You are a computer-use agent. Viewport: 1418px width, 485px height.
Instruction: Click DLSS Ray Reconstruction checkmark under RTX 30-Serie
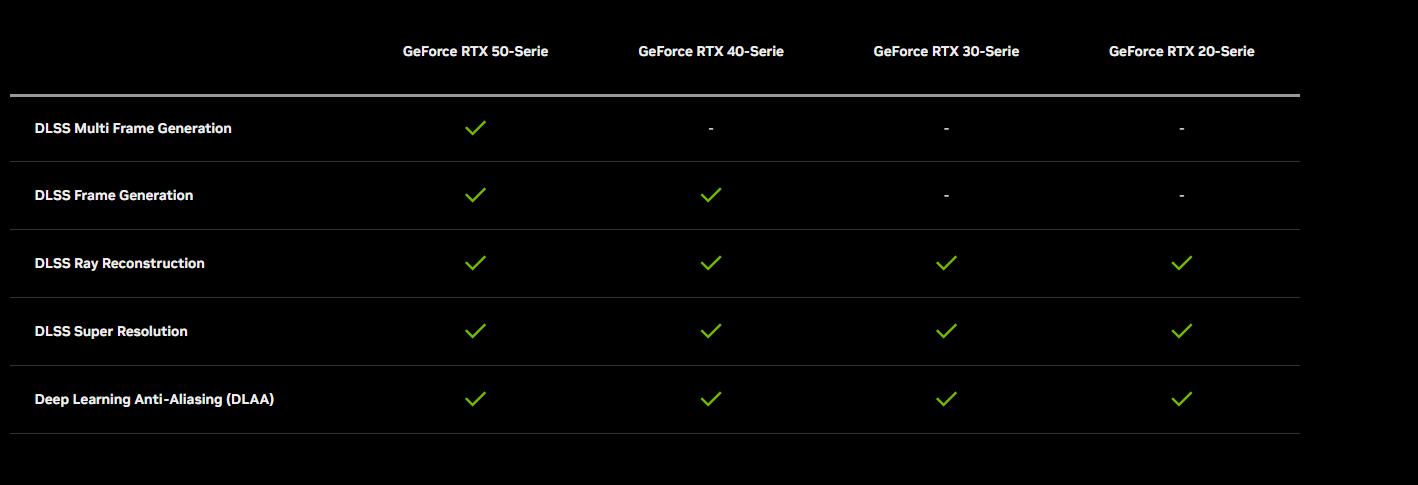point(946,263)
